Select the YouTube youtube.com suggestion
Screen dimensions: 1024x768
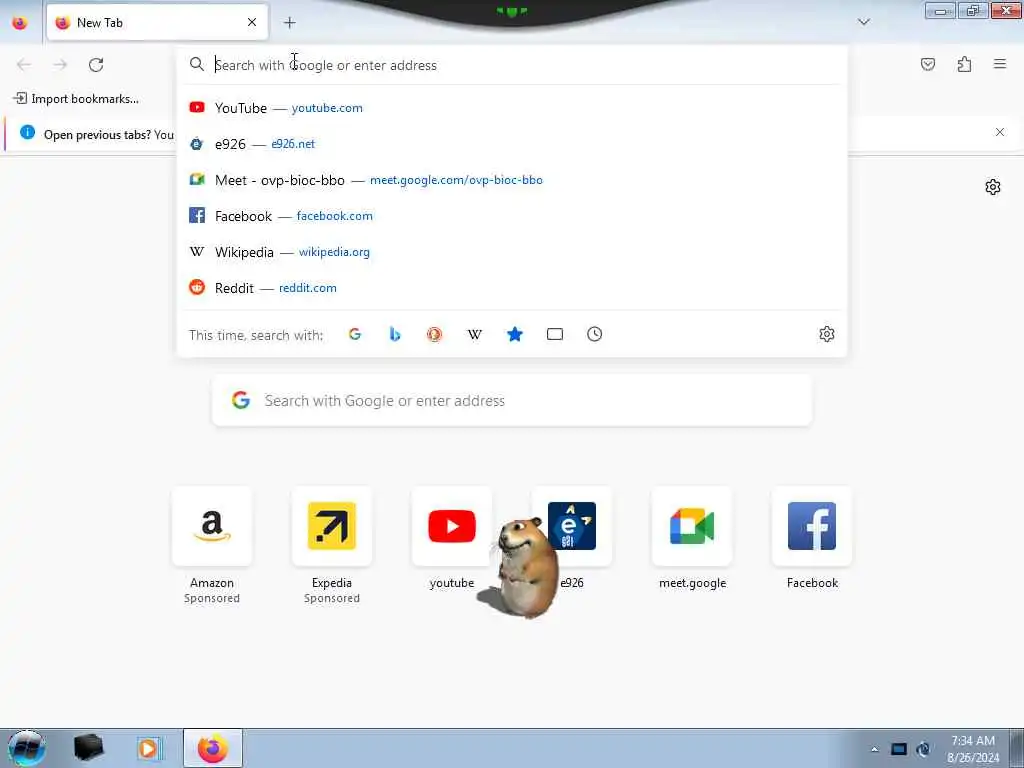pyautogui.click(x=512, y=108)
